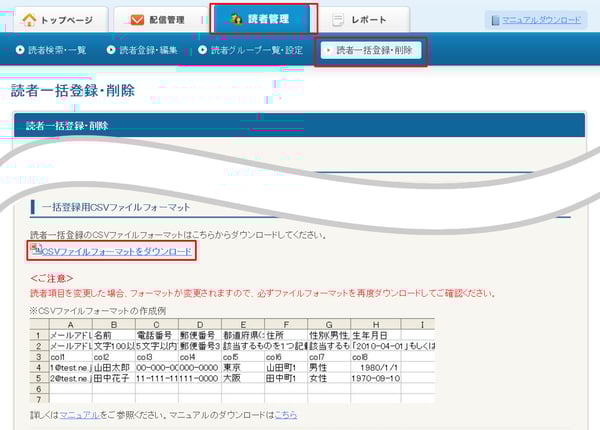The width and height of the screenshot is (600, 430).
Task: Click arrow bullet icon before 読者検索・一覧
Action: [20, 50]
